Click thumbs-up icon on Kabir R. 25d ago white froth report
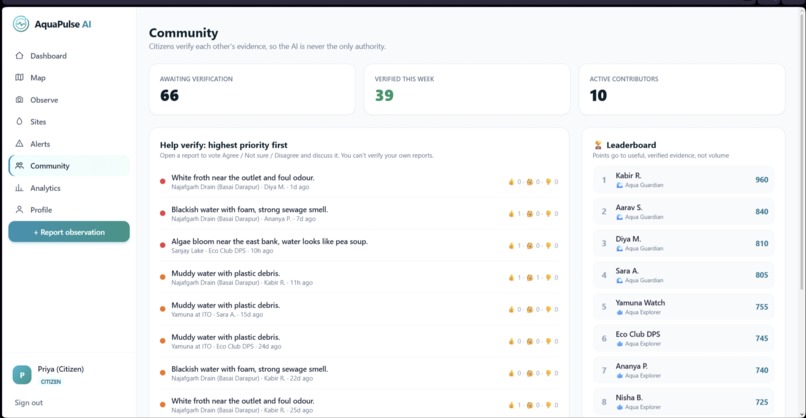 [511, 405]
